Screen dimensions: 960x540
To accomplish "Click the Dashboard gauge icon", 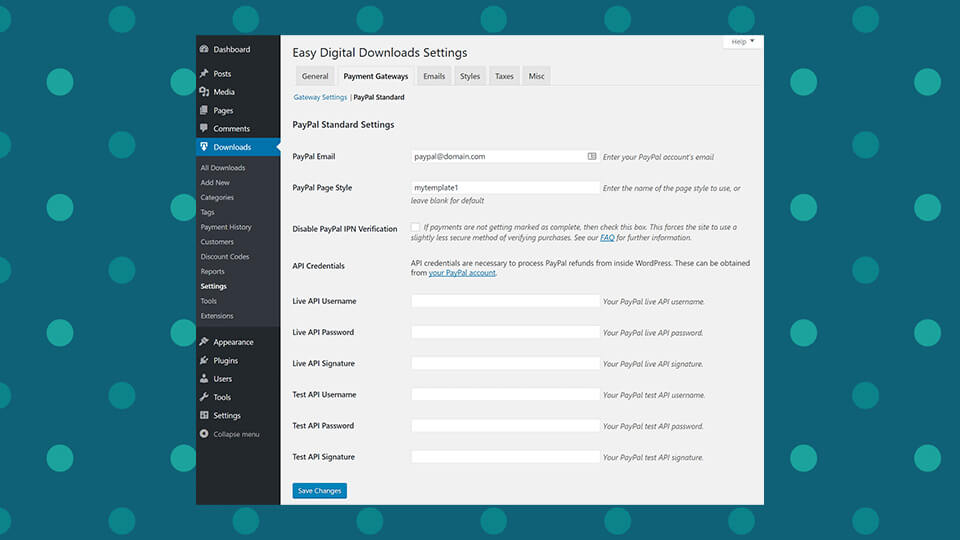I will tap(204, 49).
